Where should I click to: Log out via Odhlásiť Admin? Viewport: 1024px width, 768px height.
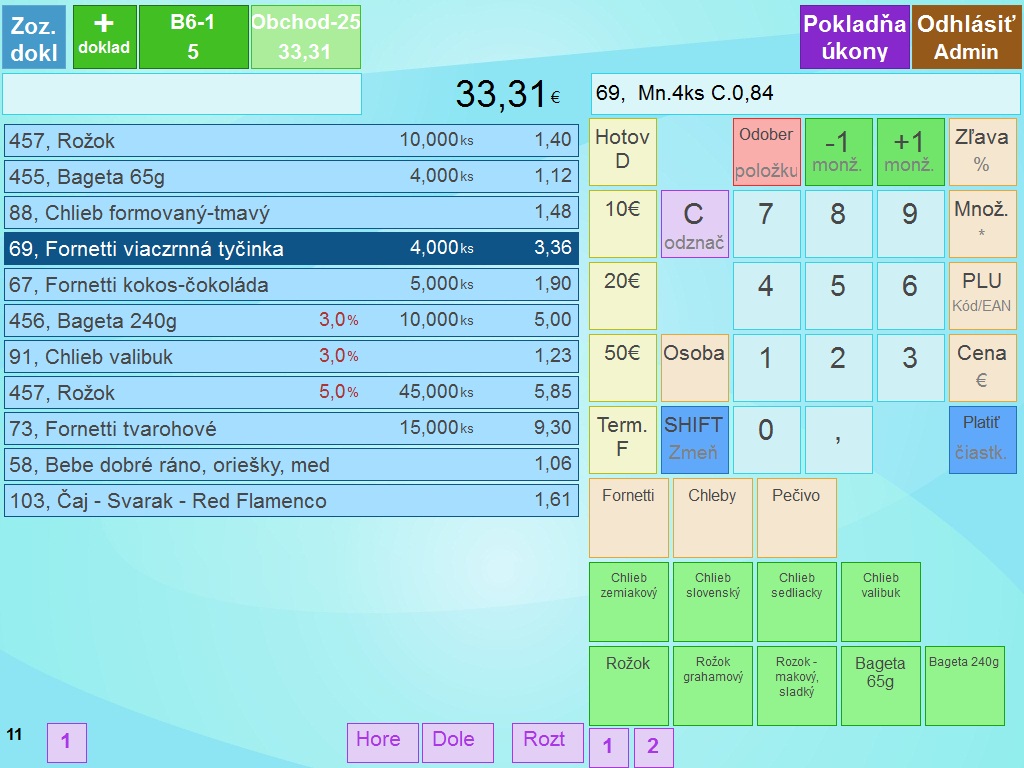pos(966,37)
